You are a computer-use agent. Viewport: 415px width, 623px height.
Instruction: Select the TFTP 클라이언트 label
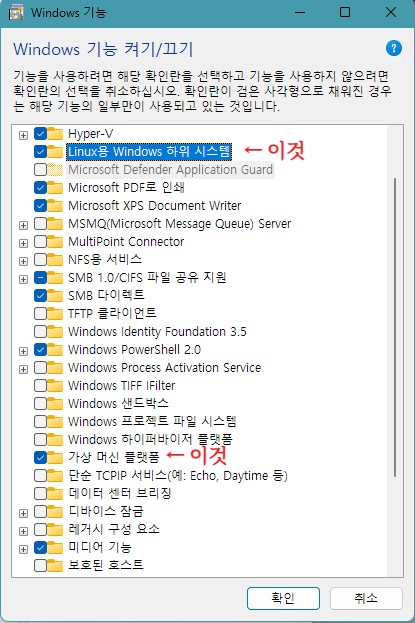click(x=112, y=313)
